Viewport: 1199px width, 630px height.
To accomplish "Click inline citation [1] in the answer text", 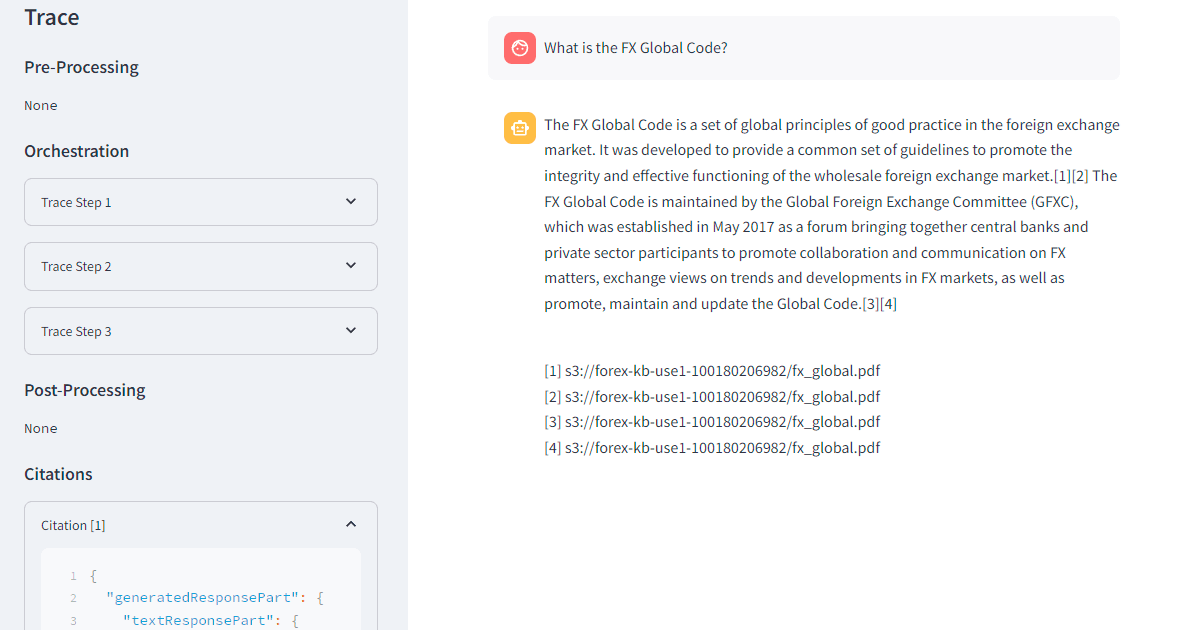I will pyautogui.click(x=1062, y=176).
